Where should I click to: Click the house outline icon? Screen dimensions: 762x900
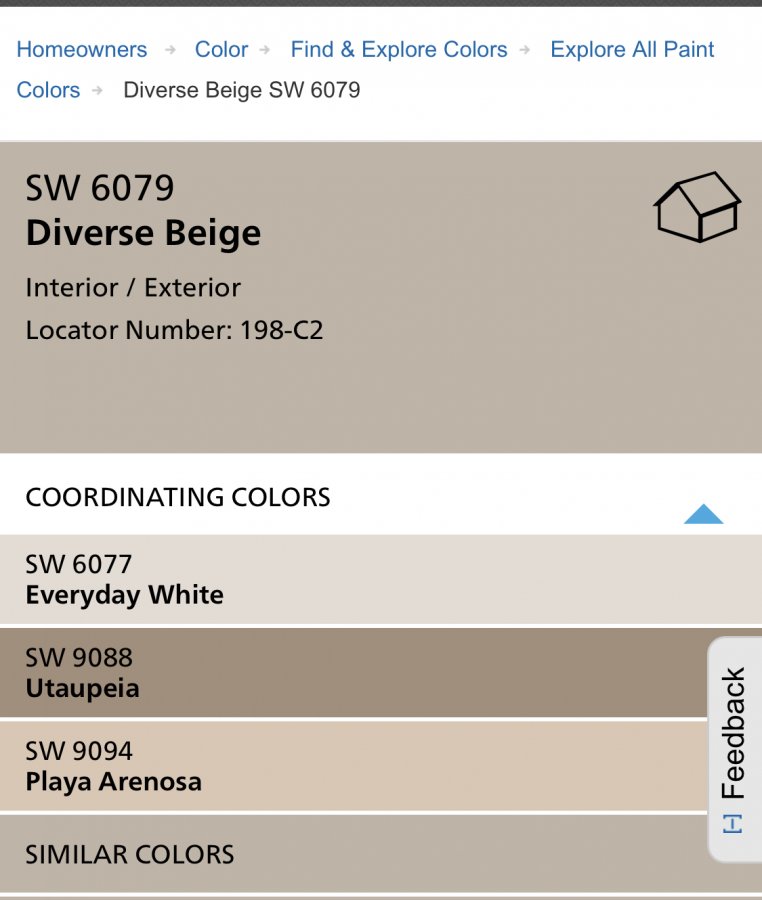[697, 207]
